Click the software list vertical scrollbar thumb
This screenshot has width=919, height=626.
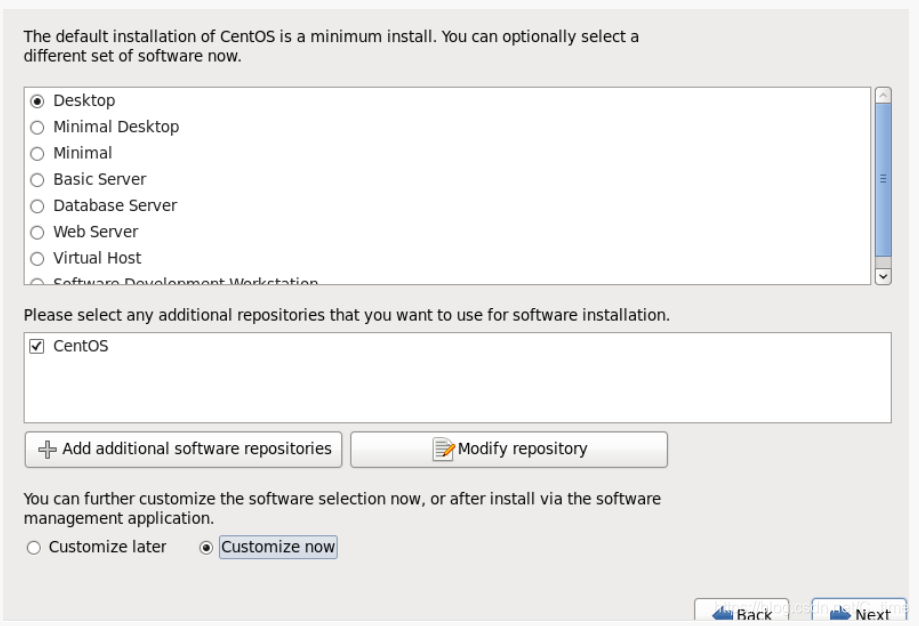tap(883, 180)
